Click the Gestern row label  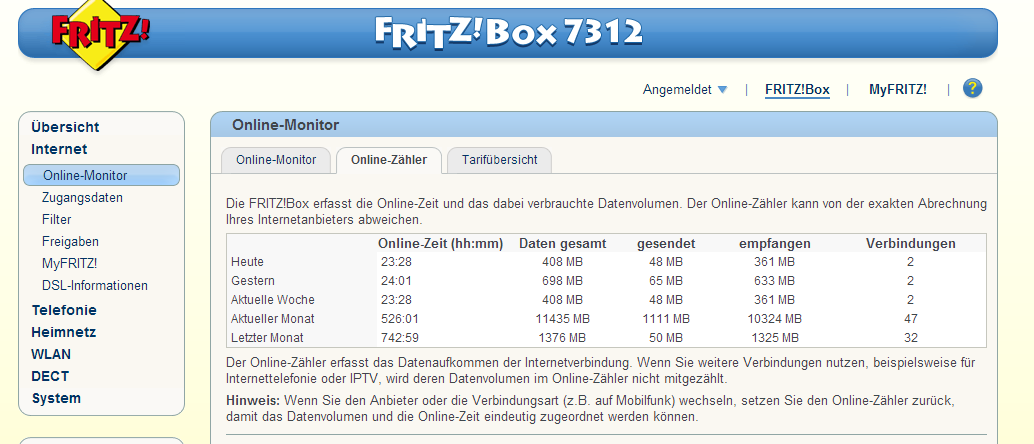[253, 281]
